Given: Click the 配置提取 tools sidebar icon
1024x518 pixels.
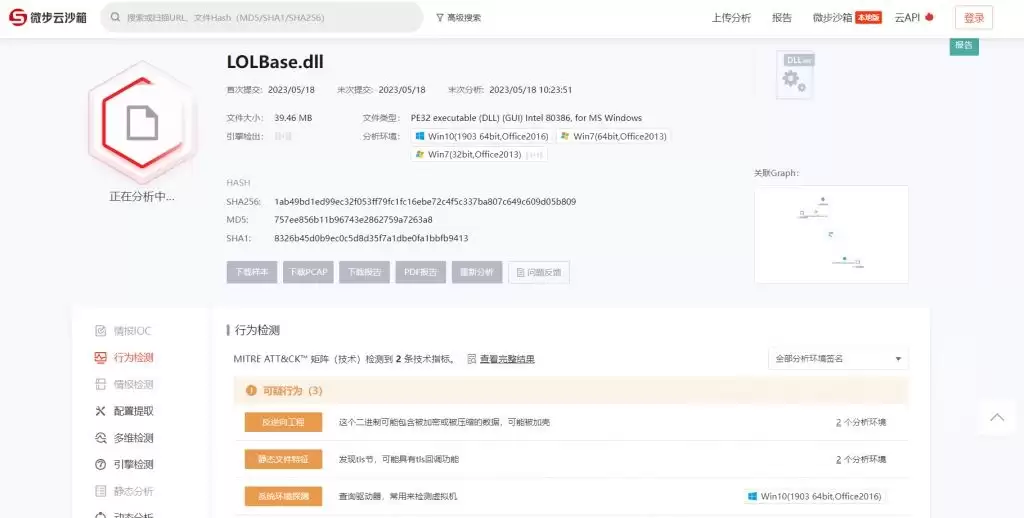Looking at the screenshot, I should (101, 412).
